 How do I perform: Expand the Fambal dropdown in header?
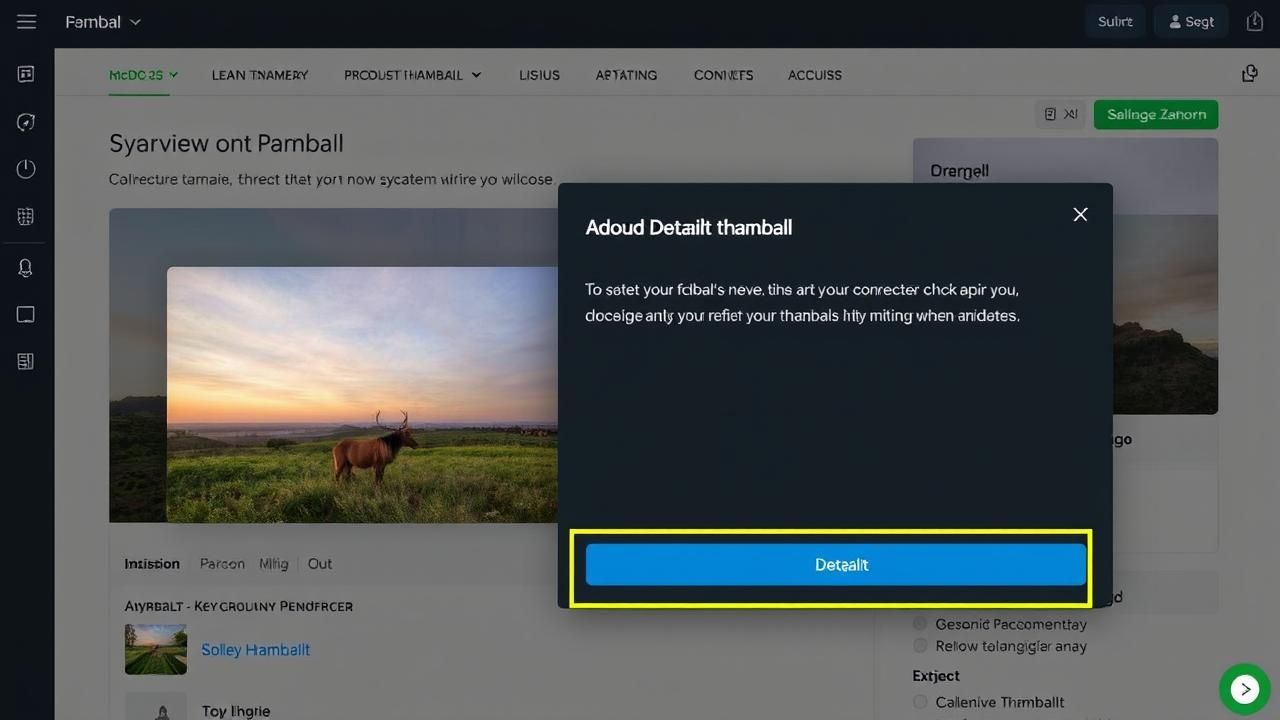click(x=103, y=22)
